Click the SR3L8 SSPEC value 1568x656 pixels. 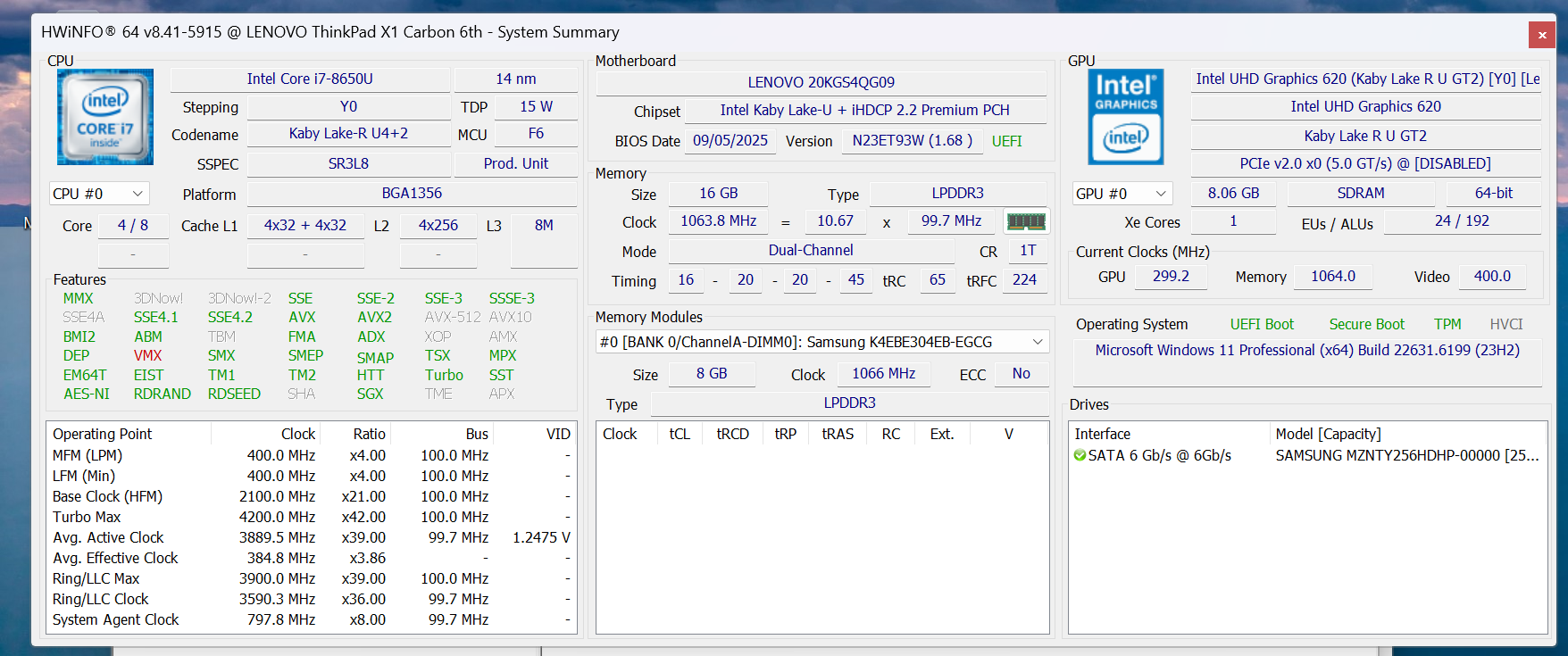tap(348, 163)
